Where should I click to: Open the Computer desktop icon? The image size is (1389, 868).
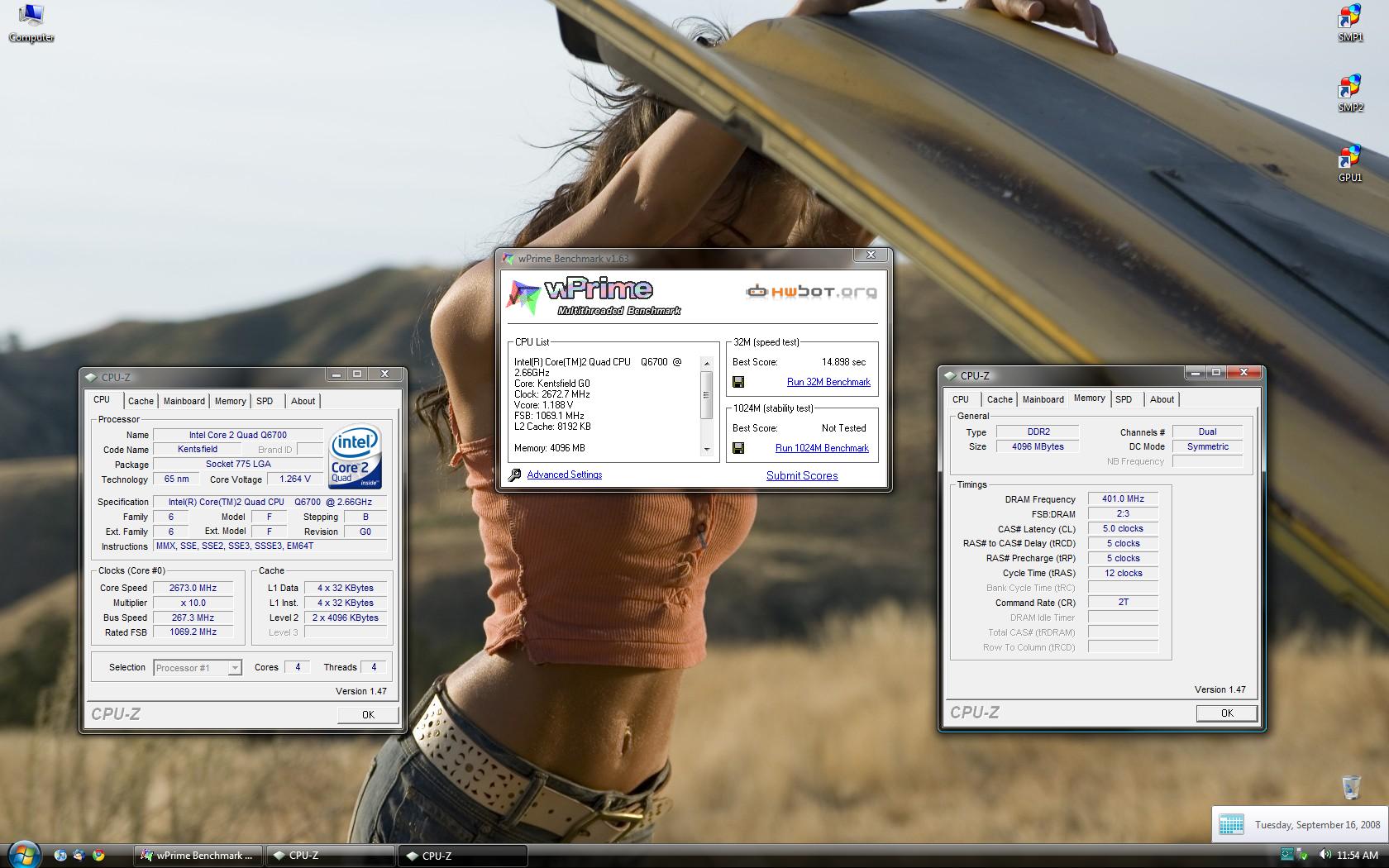(31, 22)
